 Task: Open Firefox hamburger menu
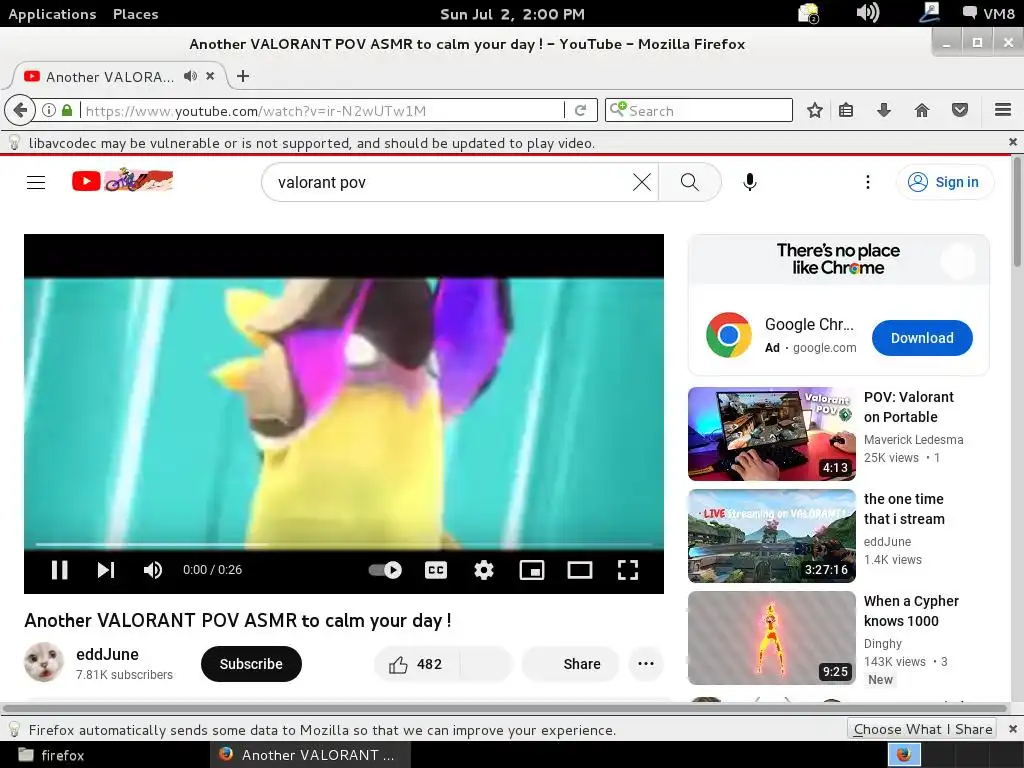1003,110
